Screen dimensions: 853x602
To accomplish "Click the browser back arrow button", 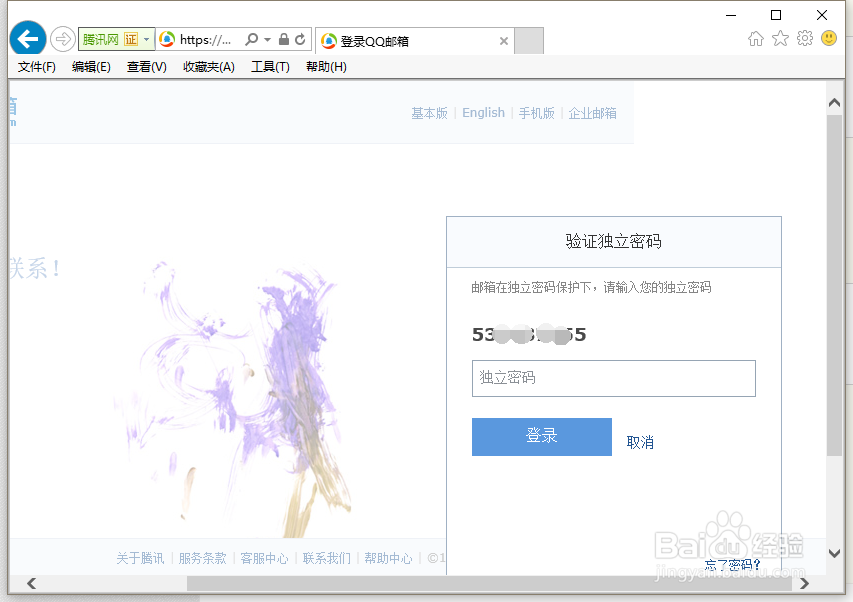I will coord(28,39).
